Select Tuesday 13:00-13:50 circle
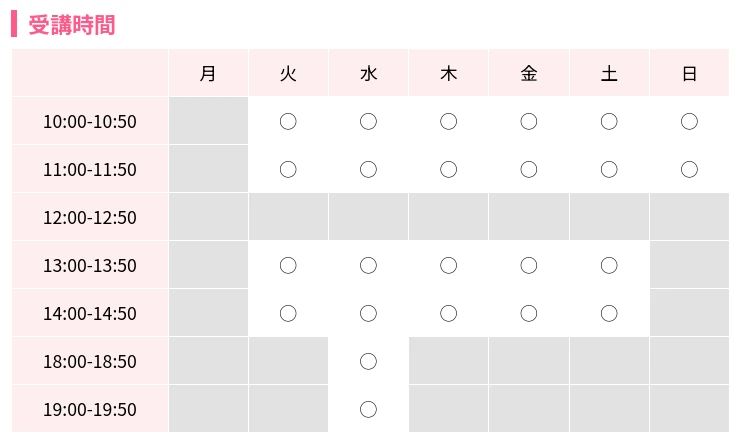This screenshot has height=442, width=740. [x=288, y=265]
